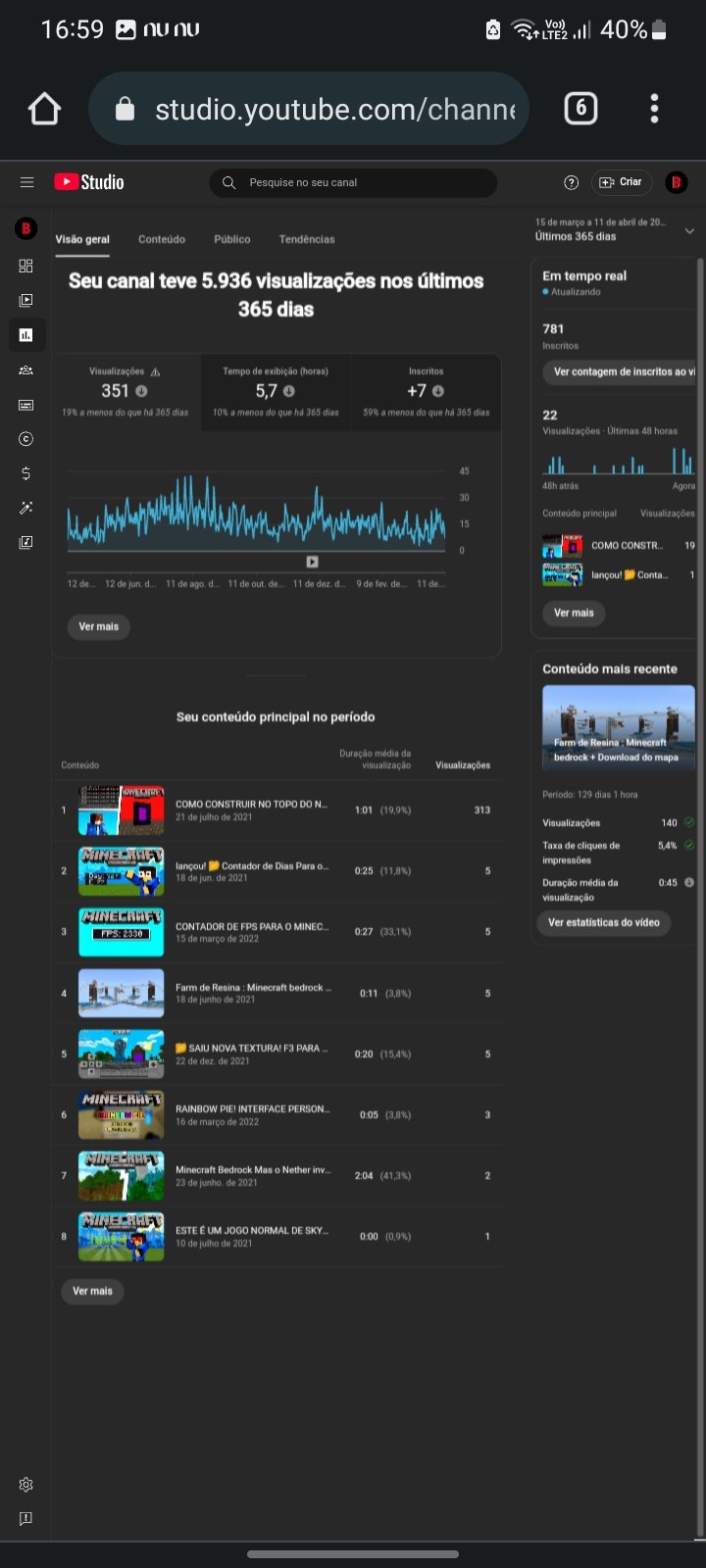
Task: Switch to the Tendências tab
Action: pos(307,239)
